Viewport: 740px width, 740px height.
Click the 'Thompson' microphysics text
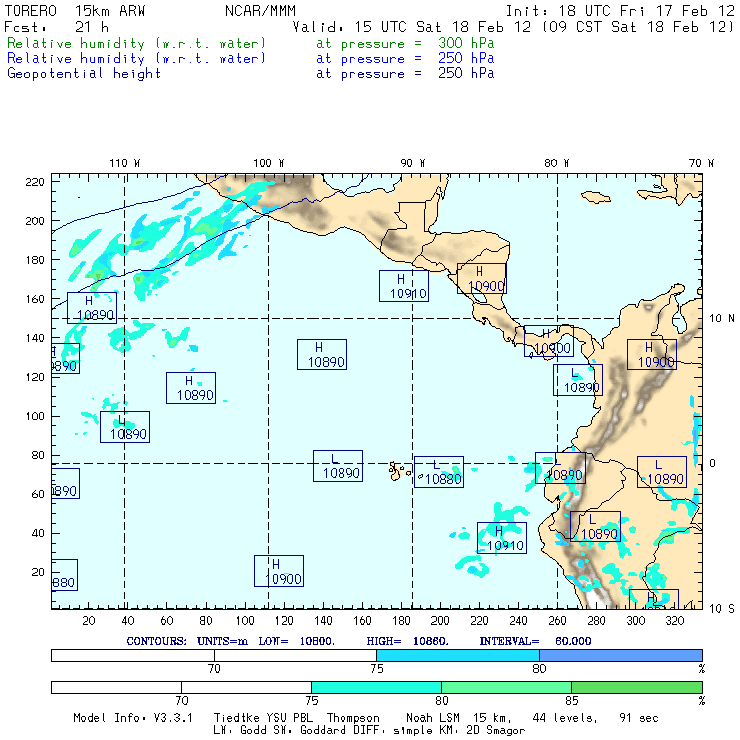click(353, 718)
